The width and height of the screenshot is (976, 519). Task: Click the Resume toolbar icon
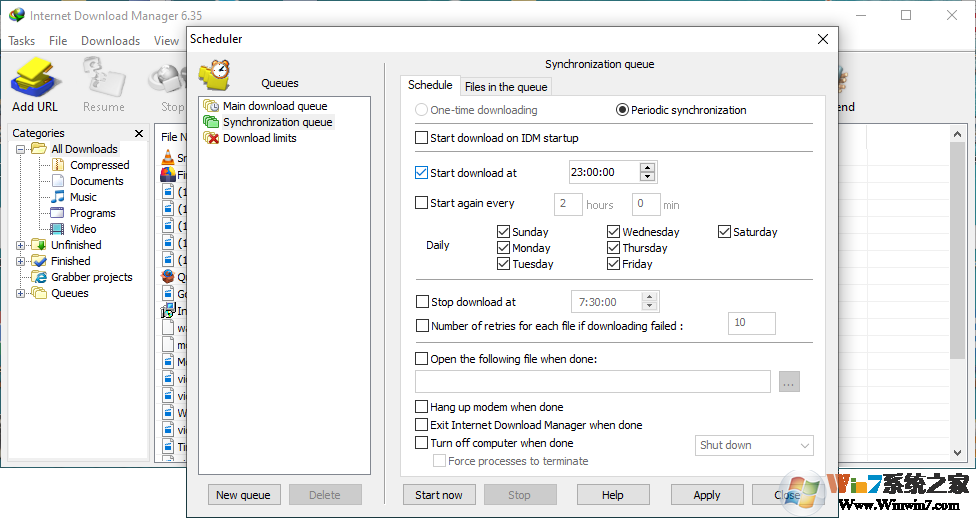[104, 79]
